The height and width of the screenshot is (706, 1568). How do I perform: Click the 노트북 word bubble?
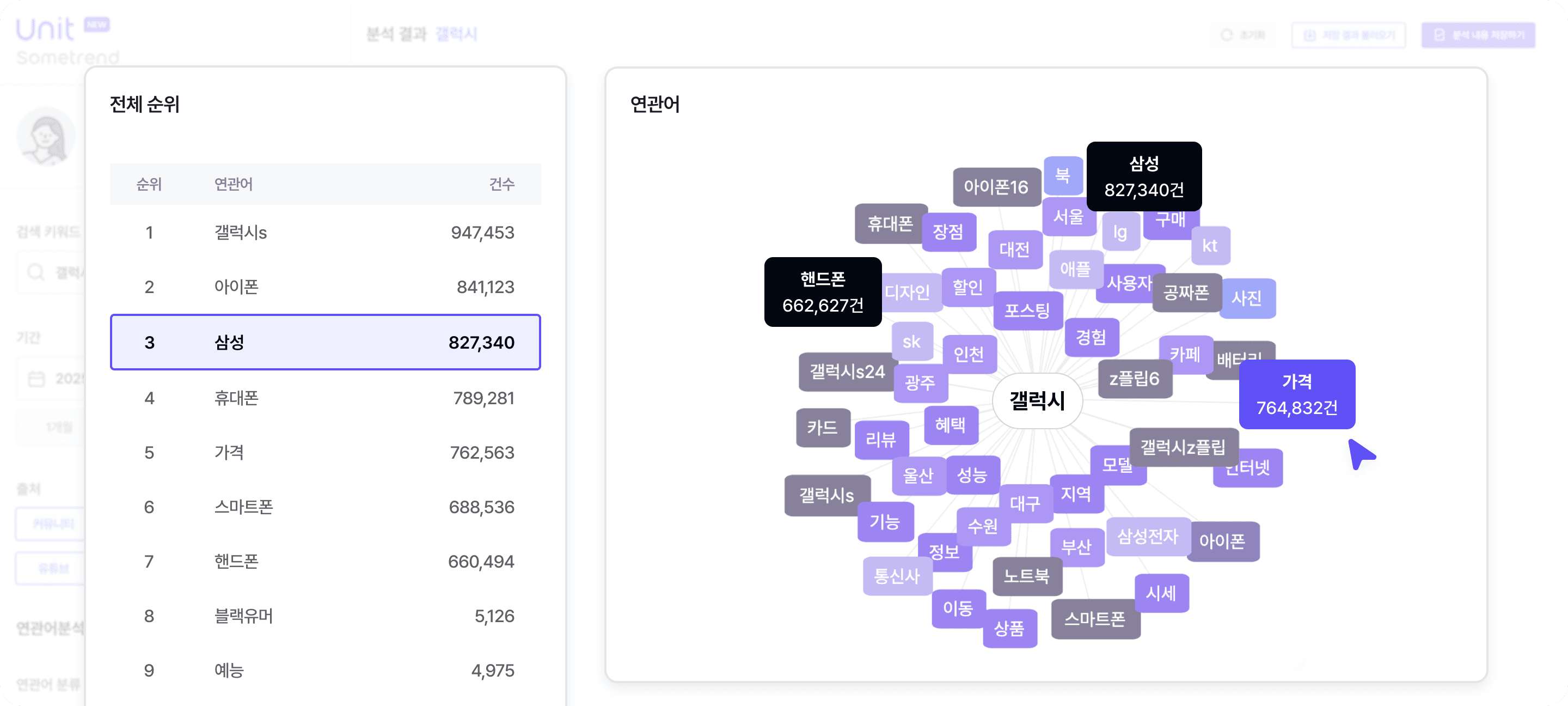coord(1027,576)
